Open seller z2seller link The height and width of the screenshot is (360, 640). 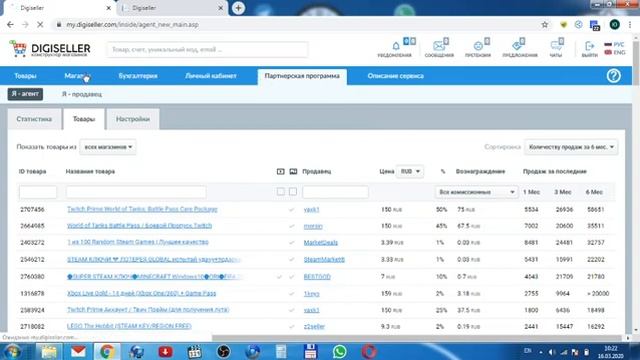[x=314, y=327]
